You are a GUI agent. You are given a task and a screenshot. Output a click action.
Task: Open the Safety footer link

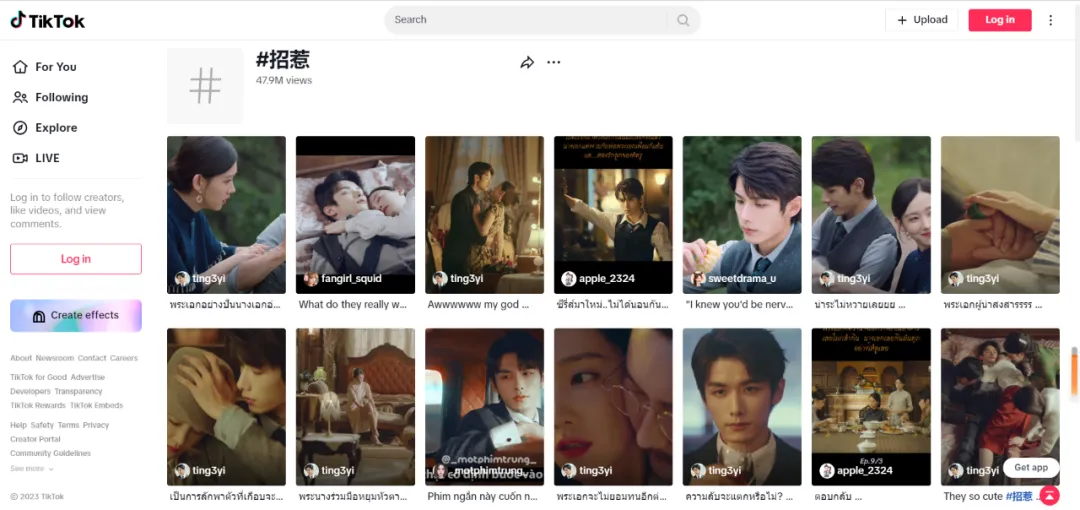(42, 425)
